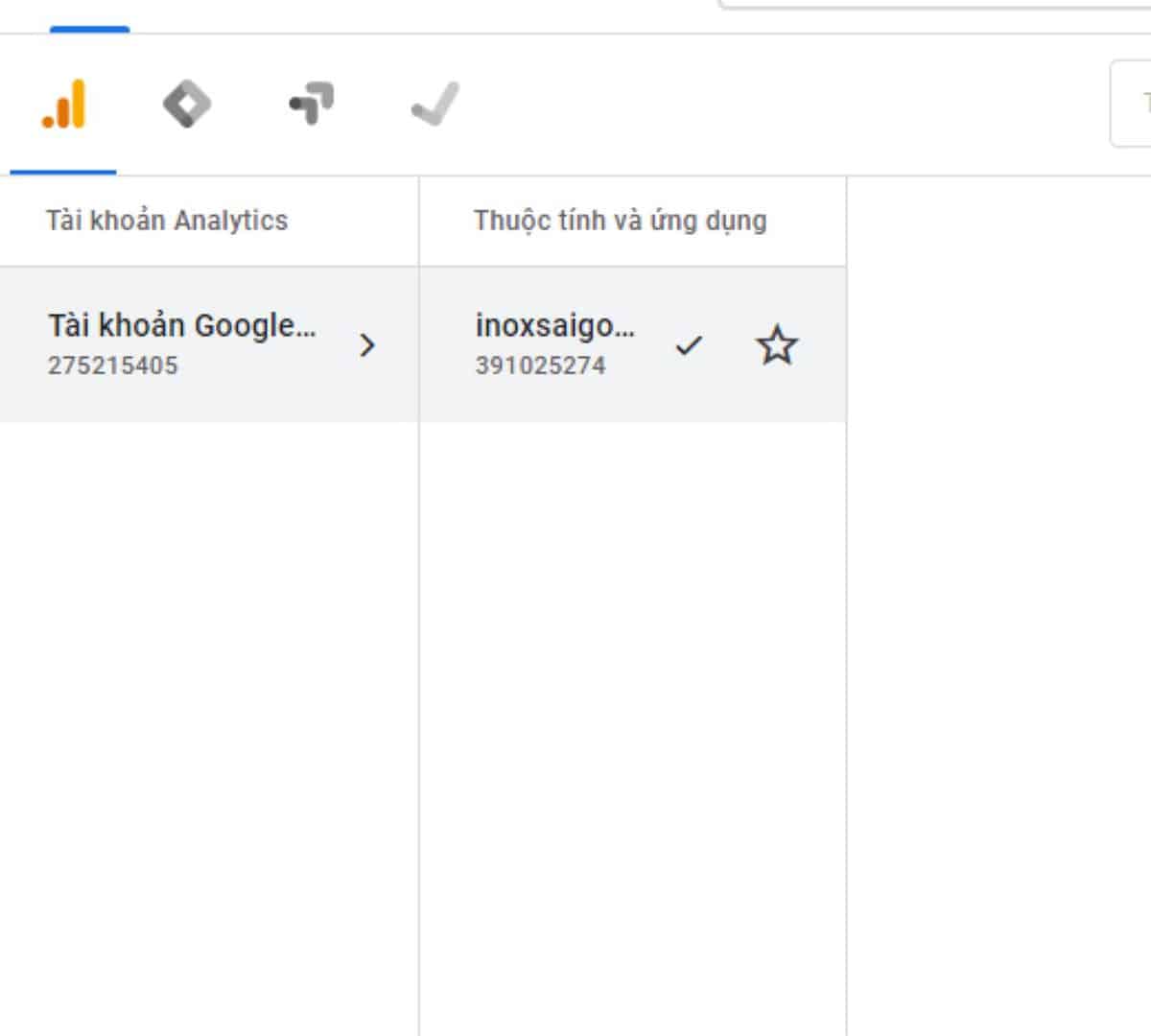This screenshot has height=1036, width=1151.
Task: Open the Surveys checkmark icon tab
Action: pos(435,105)
